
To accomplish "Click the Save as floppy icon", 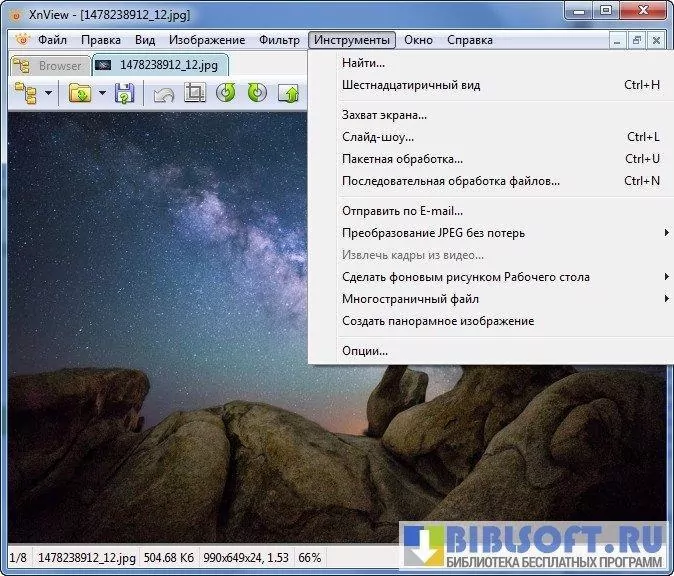I will coord(124,94).
